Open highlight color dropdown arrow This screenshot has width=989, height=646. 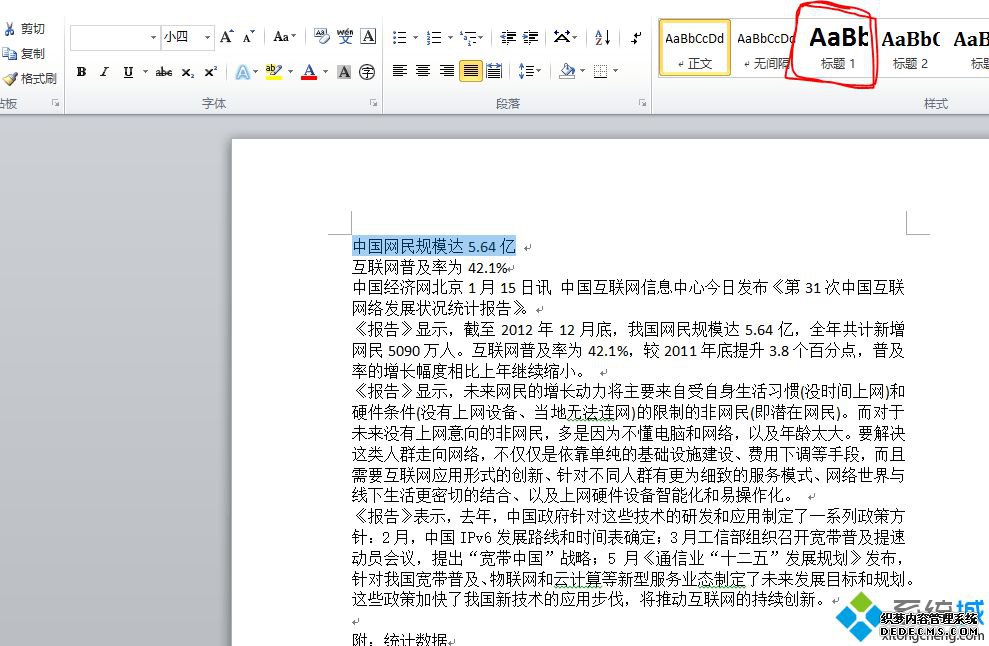(x=290, y=72)
